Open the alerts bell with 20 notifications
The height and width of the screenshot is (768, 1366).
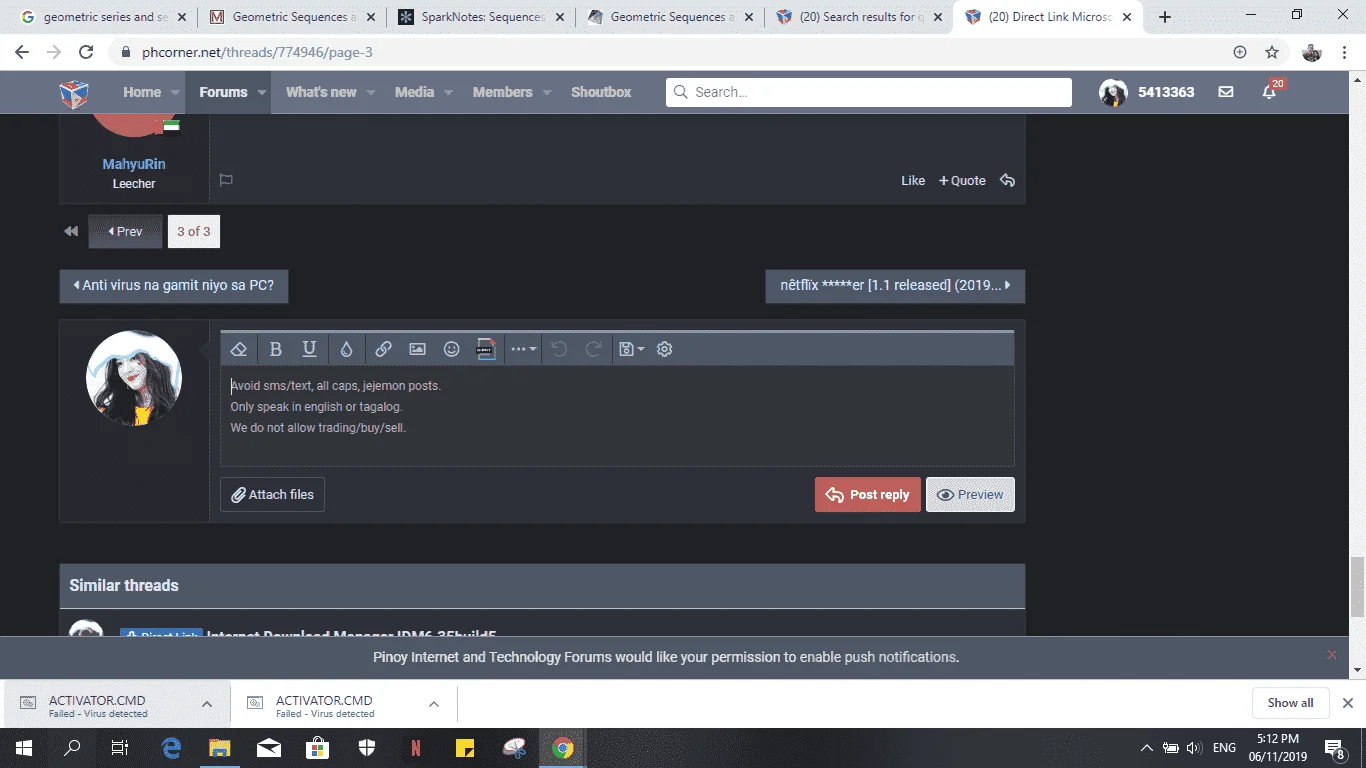coord(1270,92)
